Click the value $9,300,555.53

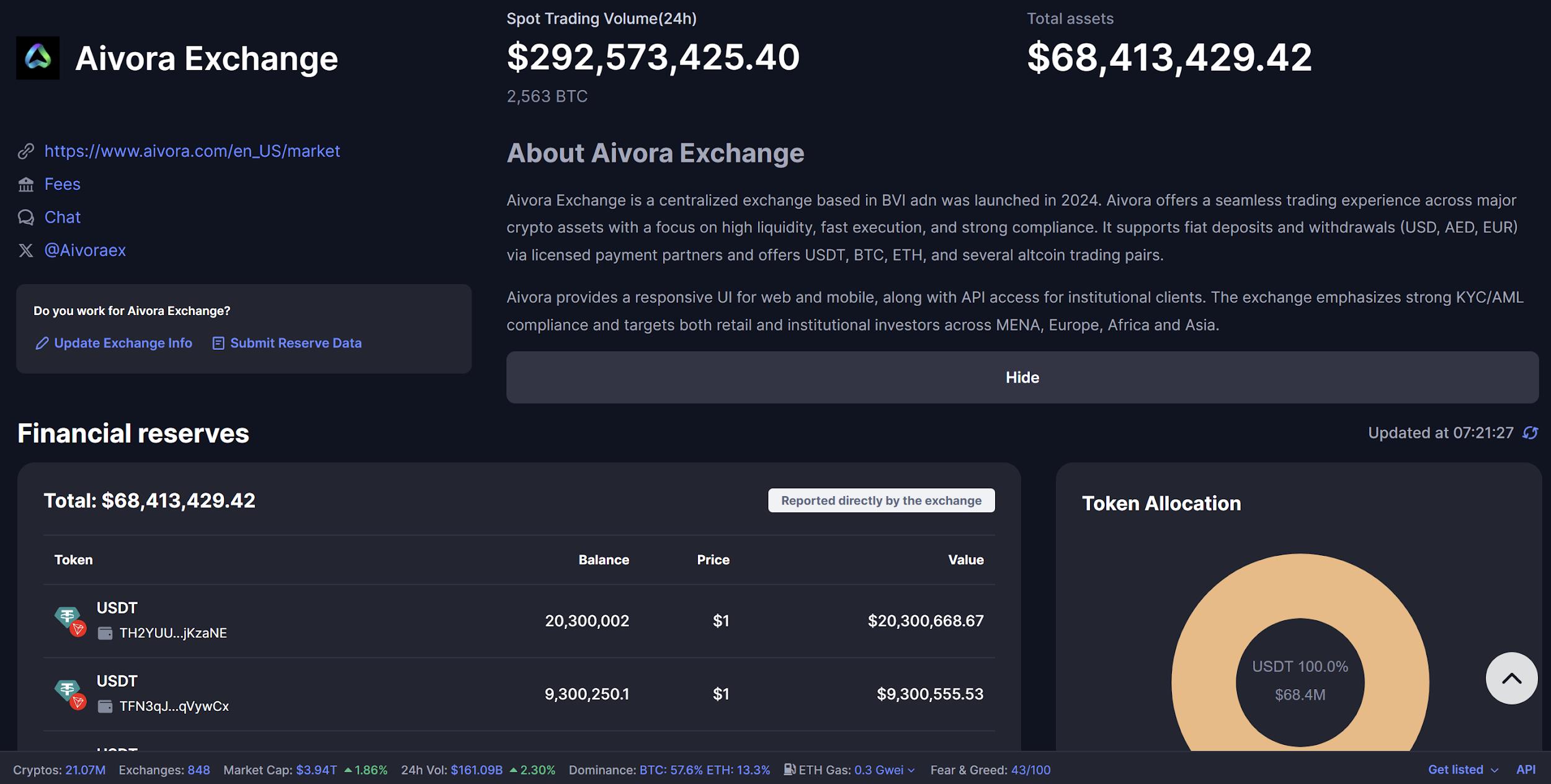tap(930, 694)
